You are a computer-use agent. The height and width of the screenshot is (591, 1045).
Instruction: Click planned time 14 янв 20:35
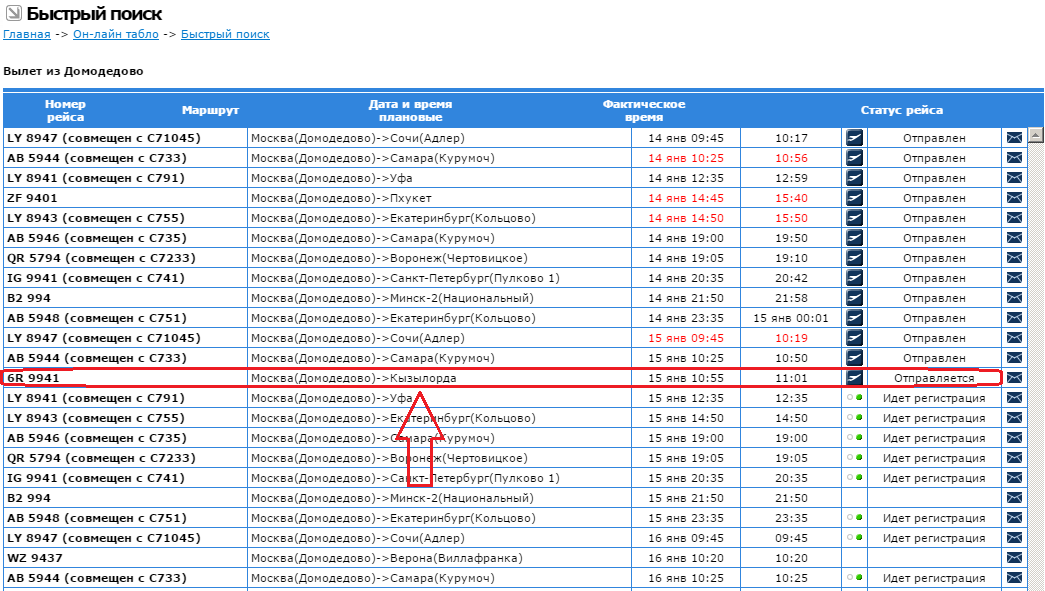coord(686,278)
